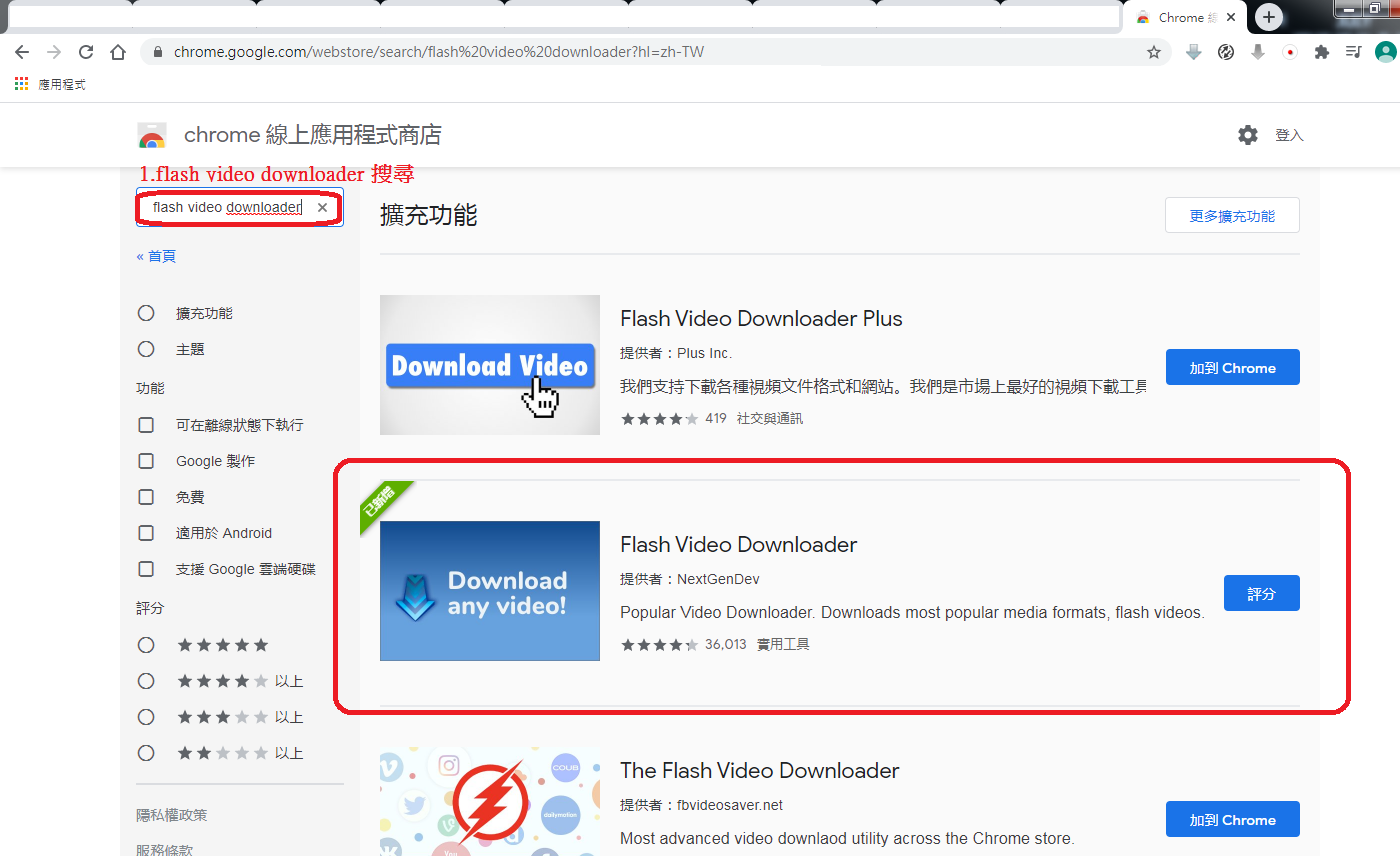Image resolution: width=1400 pixels, height=856 pixels.
Task: Click the circular two-arrow extension icon
Action: click(1226, 52)
